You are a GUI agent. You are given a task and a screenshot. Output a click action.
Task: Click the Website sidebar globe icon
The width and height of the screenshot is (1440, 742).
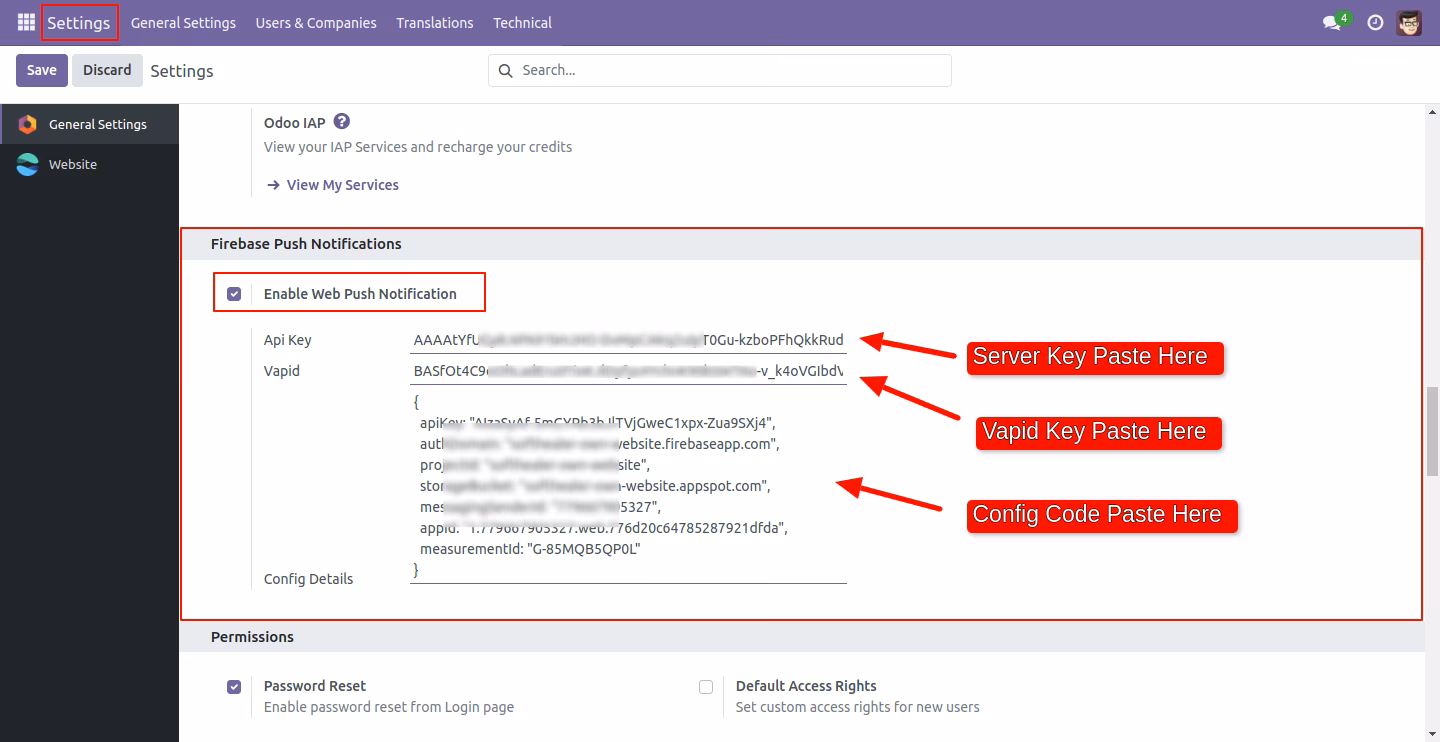28,164
